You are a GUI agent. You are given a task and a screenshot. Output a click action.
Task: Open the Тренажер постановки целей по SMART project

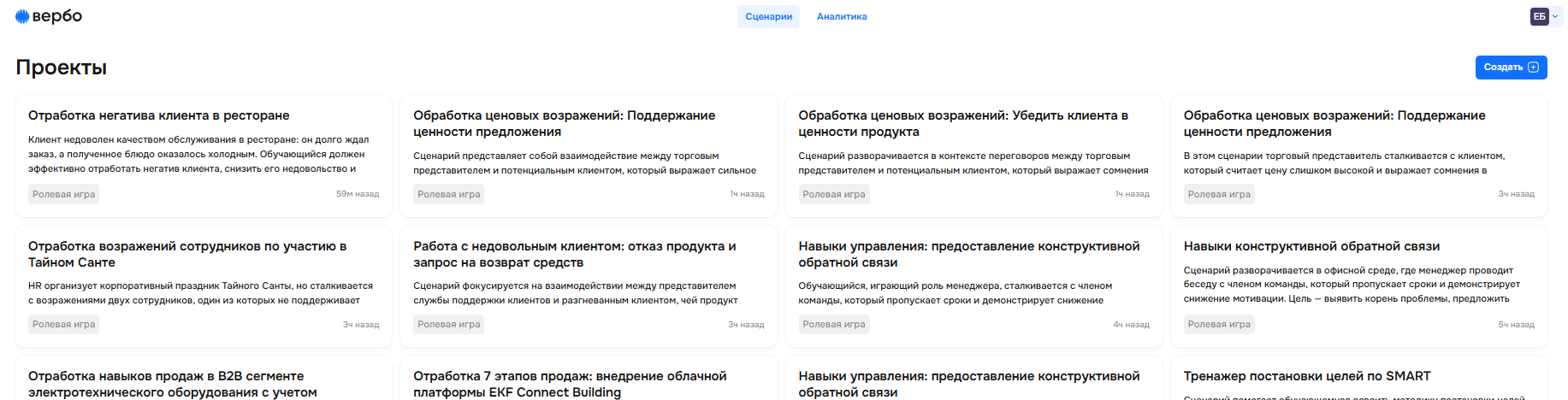1306,376
